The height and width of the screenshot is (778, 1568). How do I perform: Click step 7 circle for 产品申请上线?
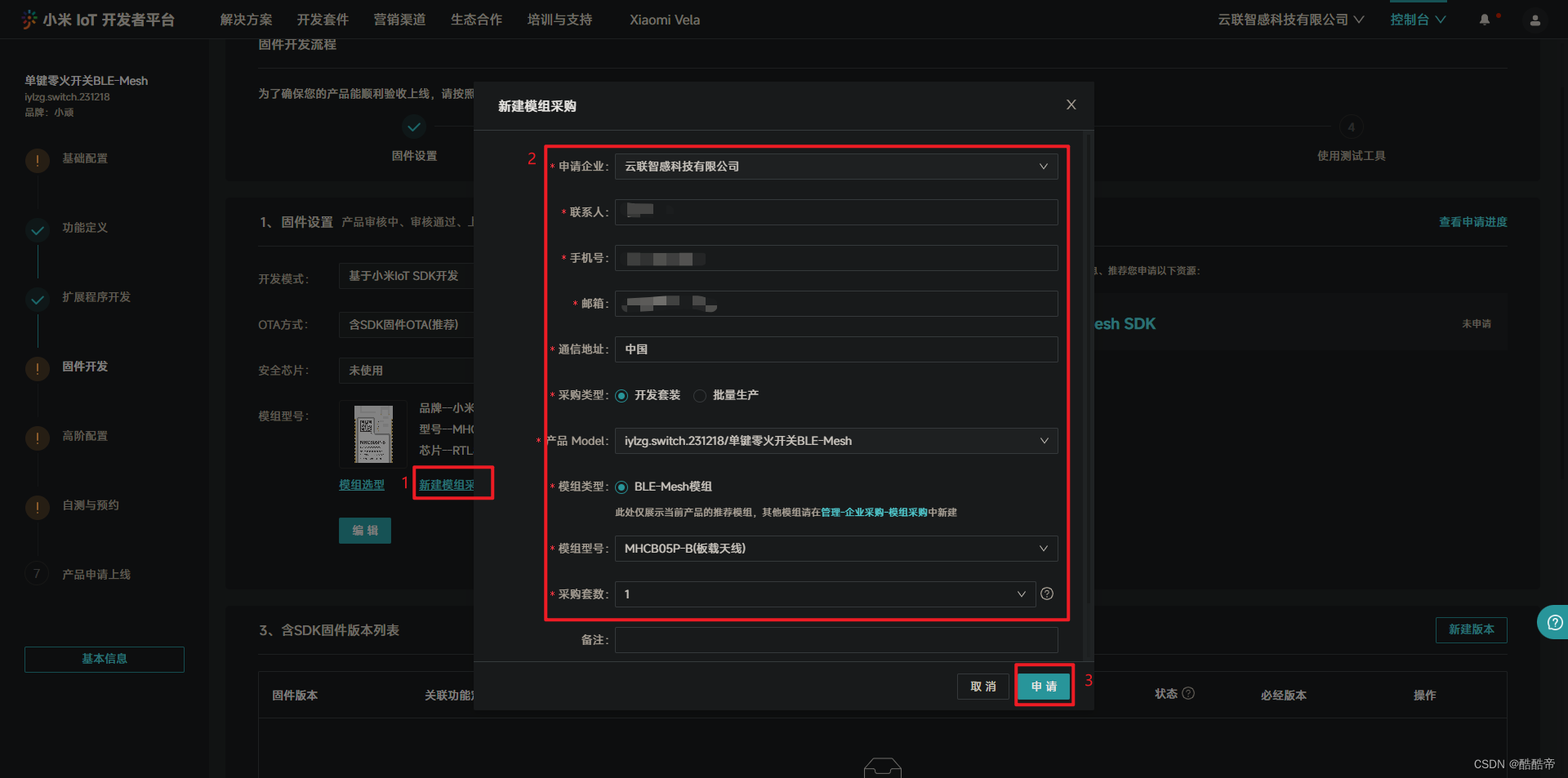click(x=37, y=574)
